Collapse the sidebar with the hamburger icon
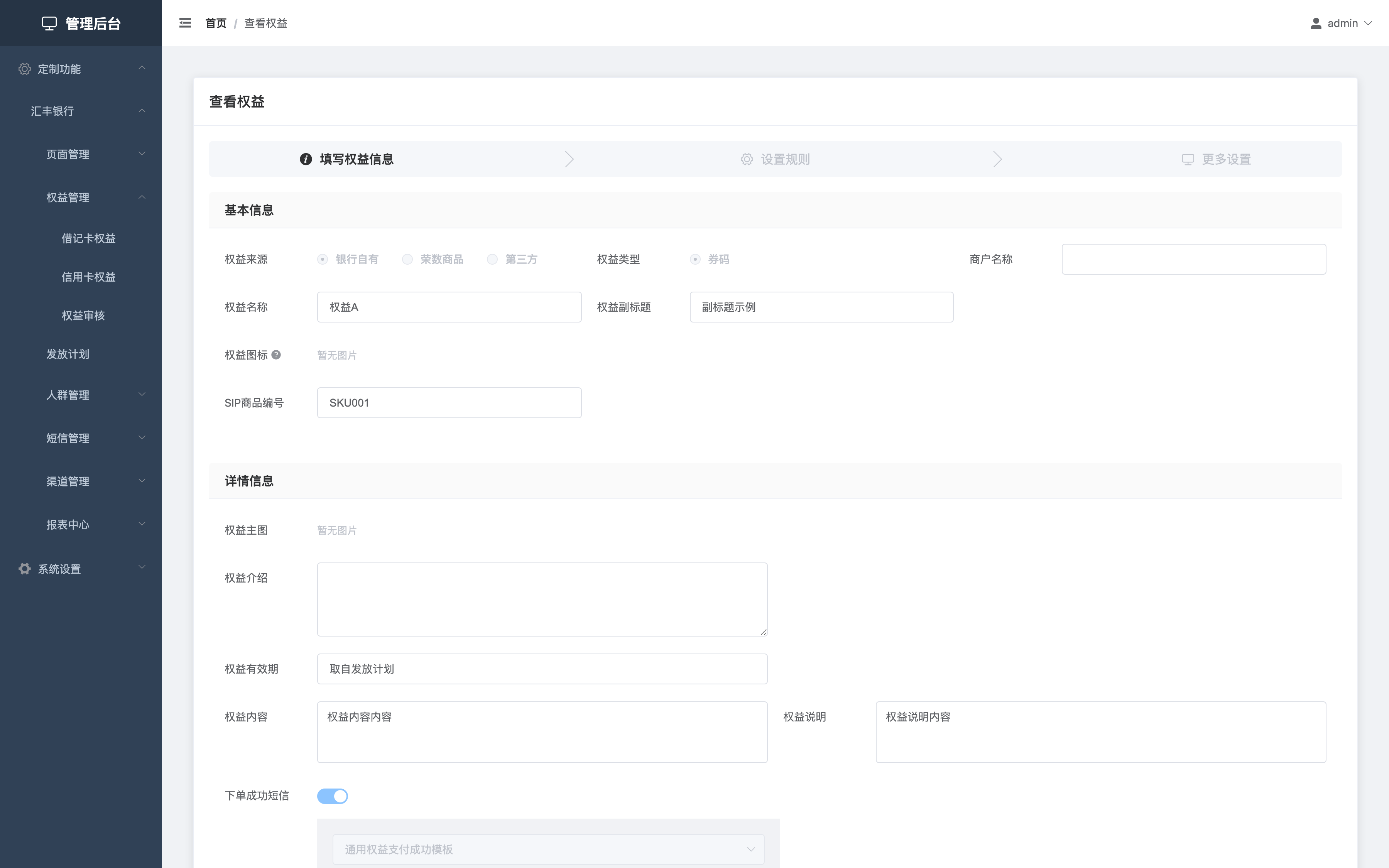The height and width of the screenshot is (868, 1389). pos(185,23)
